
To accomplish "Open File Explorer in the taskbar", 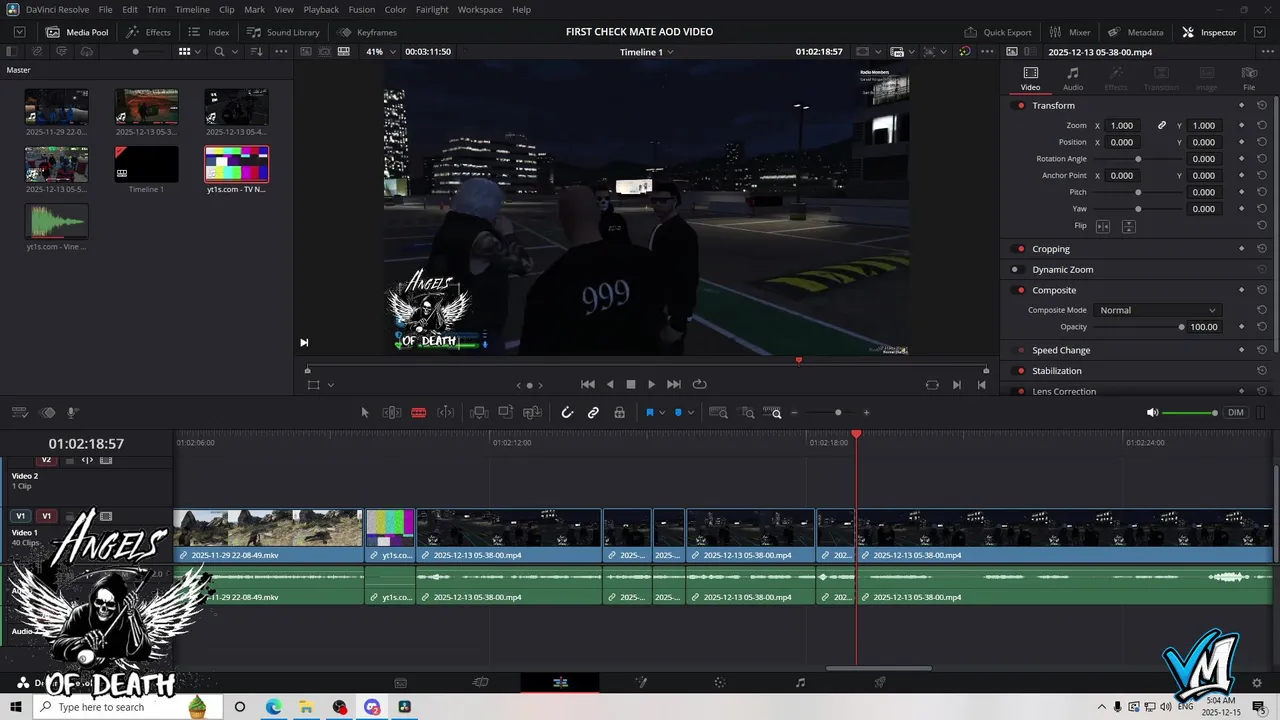I will pyautogui.click(x=306, y=707).
